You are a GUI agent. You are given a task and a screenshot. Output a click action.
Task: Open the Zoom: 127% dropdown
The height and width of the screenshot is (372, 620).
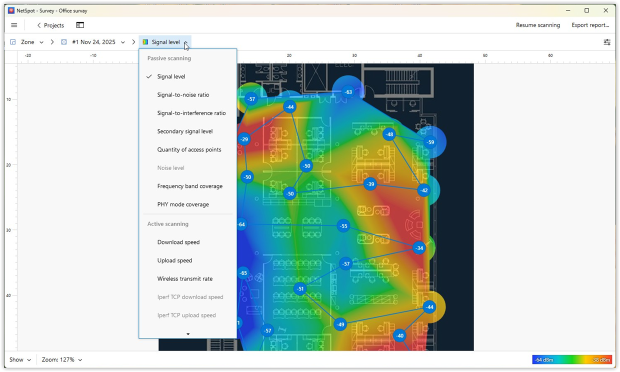pyautogui.click(x=62, y=360)
